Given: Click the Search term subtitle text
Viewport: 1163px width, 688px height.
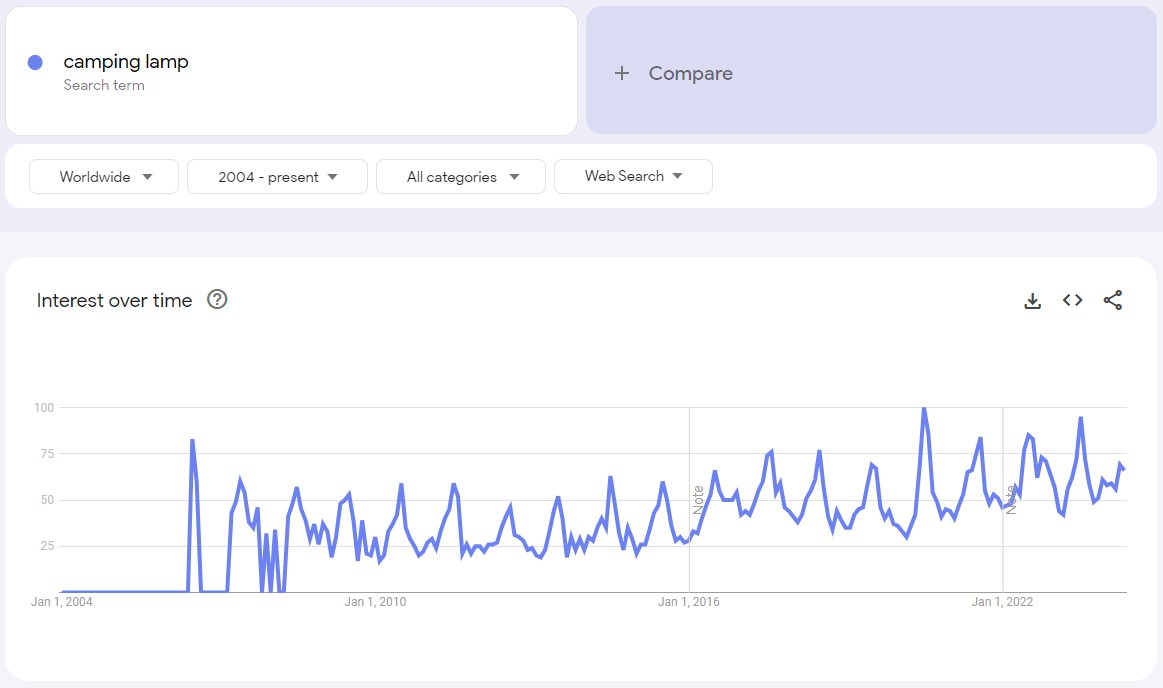Looking at the screenshot, I should pos(104,85).
